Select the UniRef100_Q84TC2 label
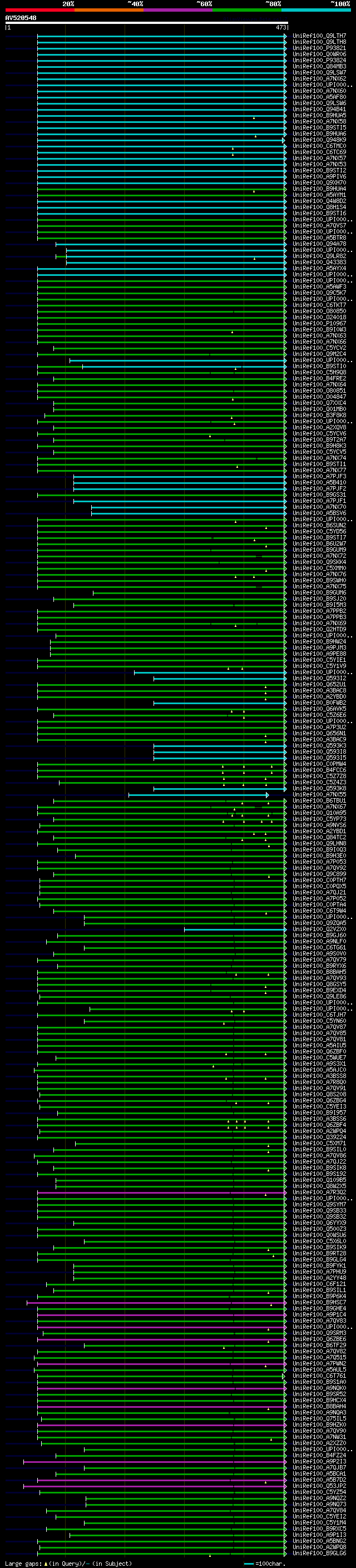The width and height of the screenshot is (356, 1568). 319,838
